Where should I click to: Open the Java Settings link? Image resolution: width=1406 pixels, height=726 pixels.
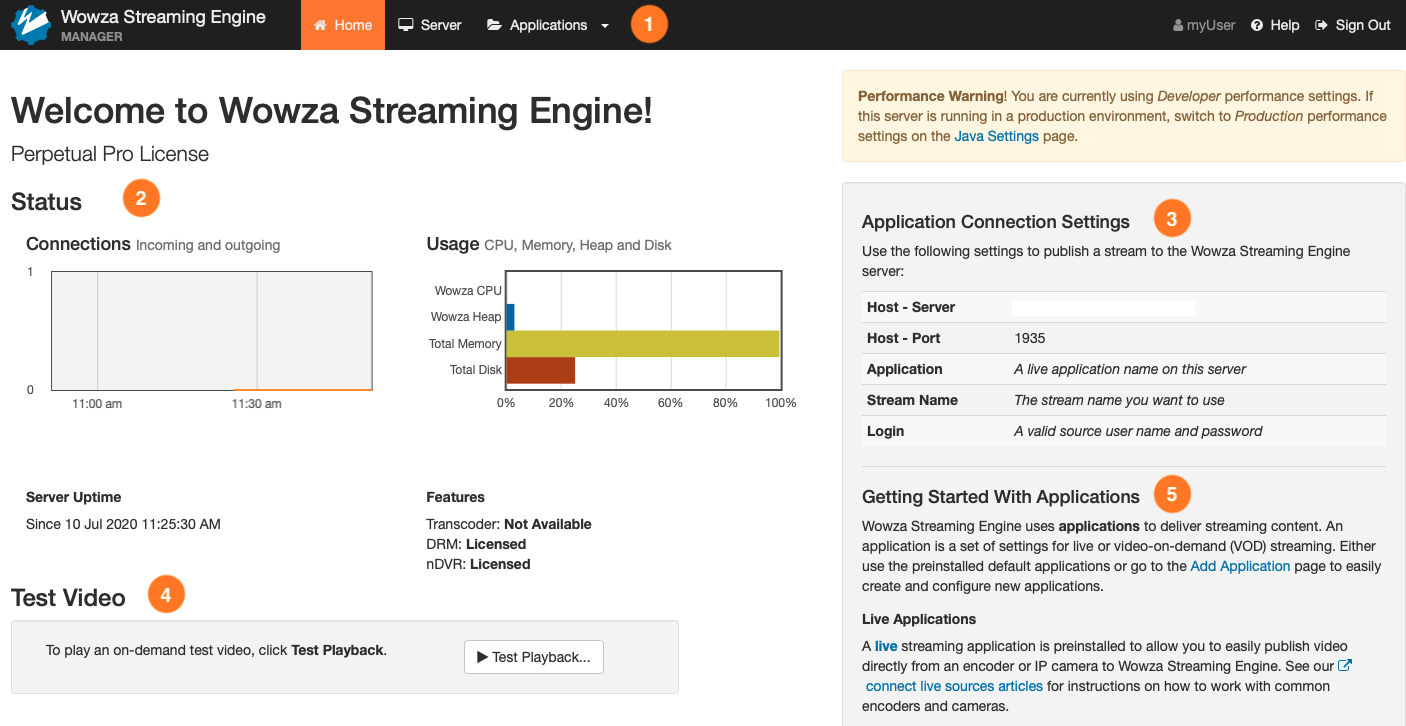(997, 136)
